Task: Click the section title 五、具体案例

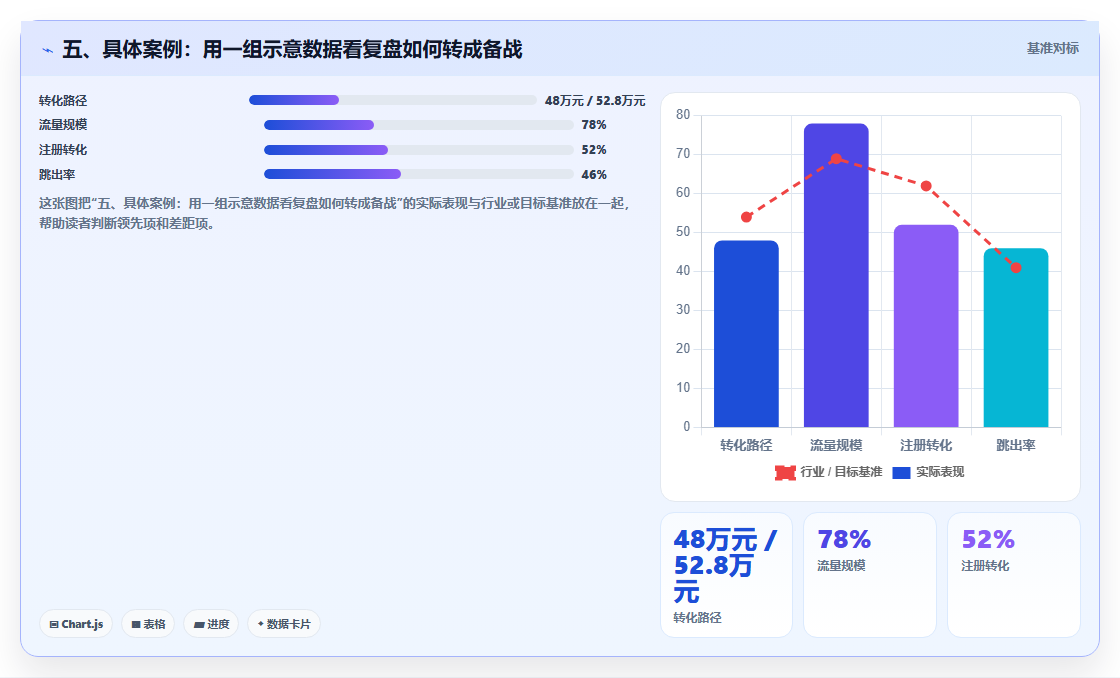Action: point(292,49)
